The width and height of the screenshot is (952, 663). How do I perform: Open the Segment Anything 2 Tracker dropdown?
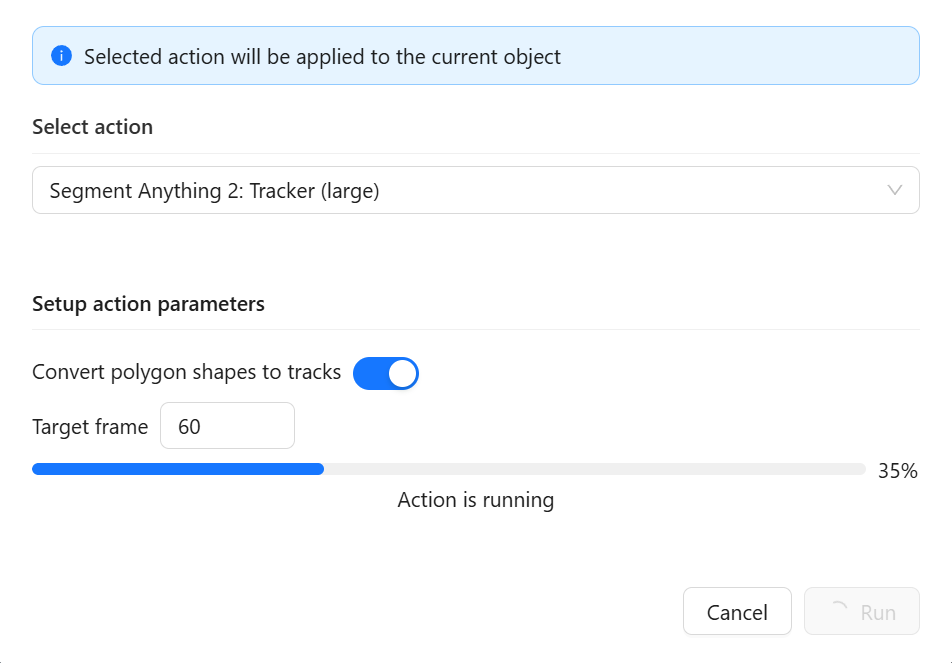click(x=475, y=190)
